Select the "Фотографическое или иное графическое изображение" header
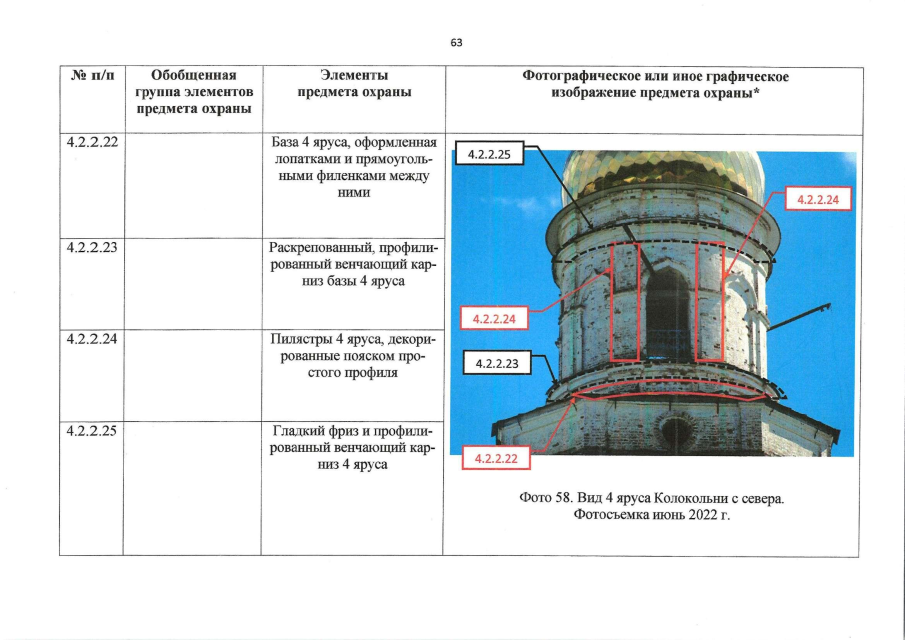 click(x=655, y=84)
